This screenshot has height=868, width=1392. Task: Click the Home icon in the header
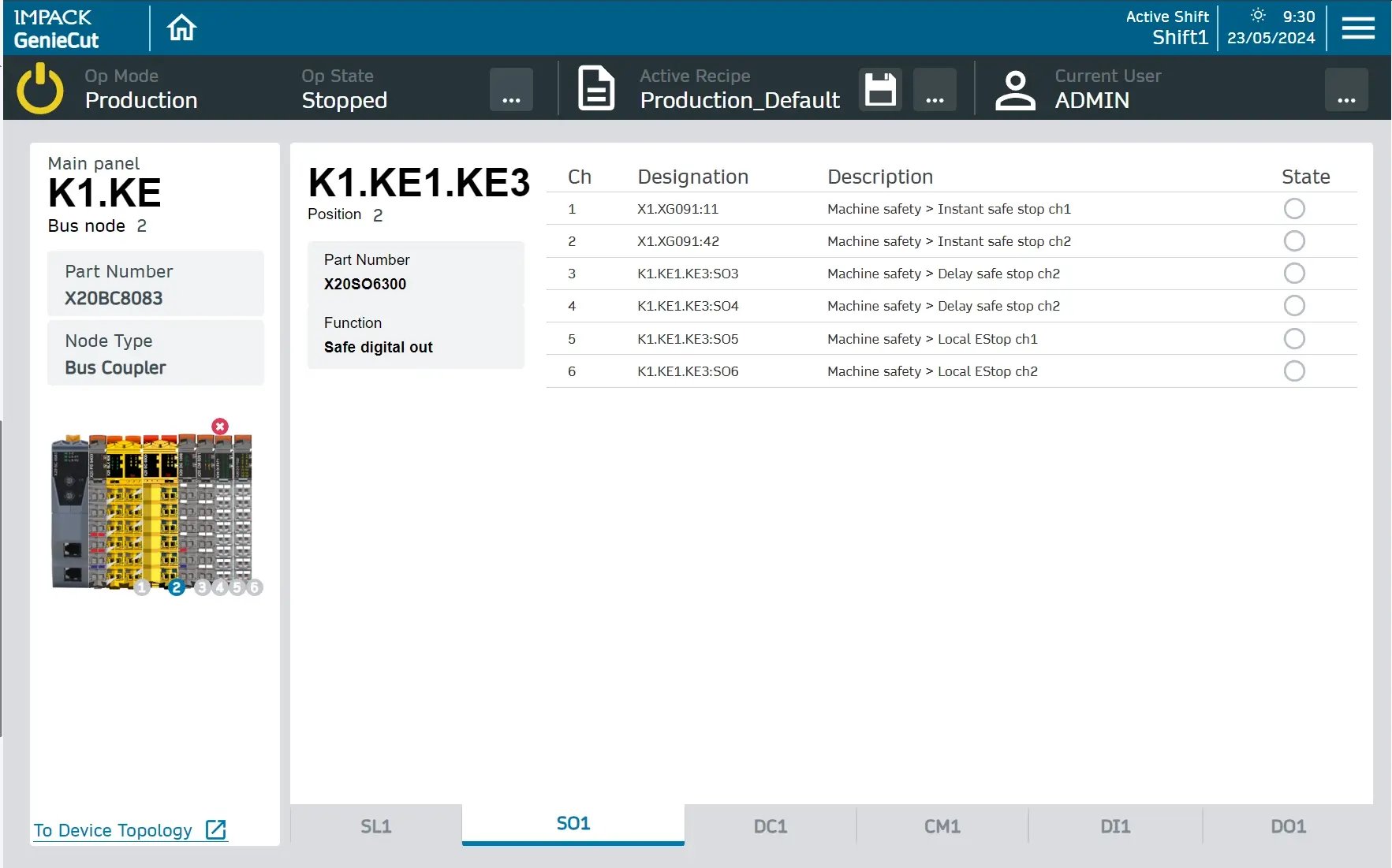tap(181, 27)
